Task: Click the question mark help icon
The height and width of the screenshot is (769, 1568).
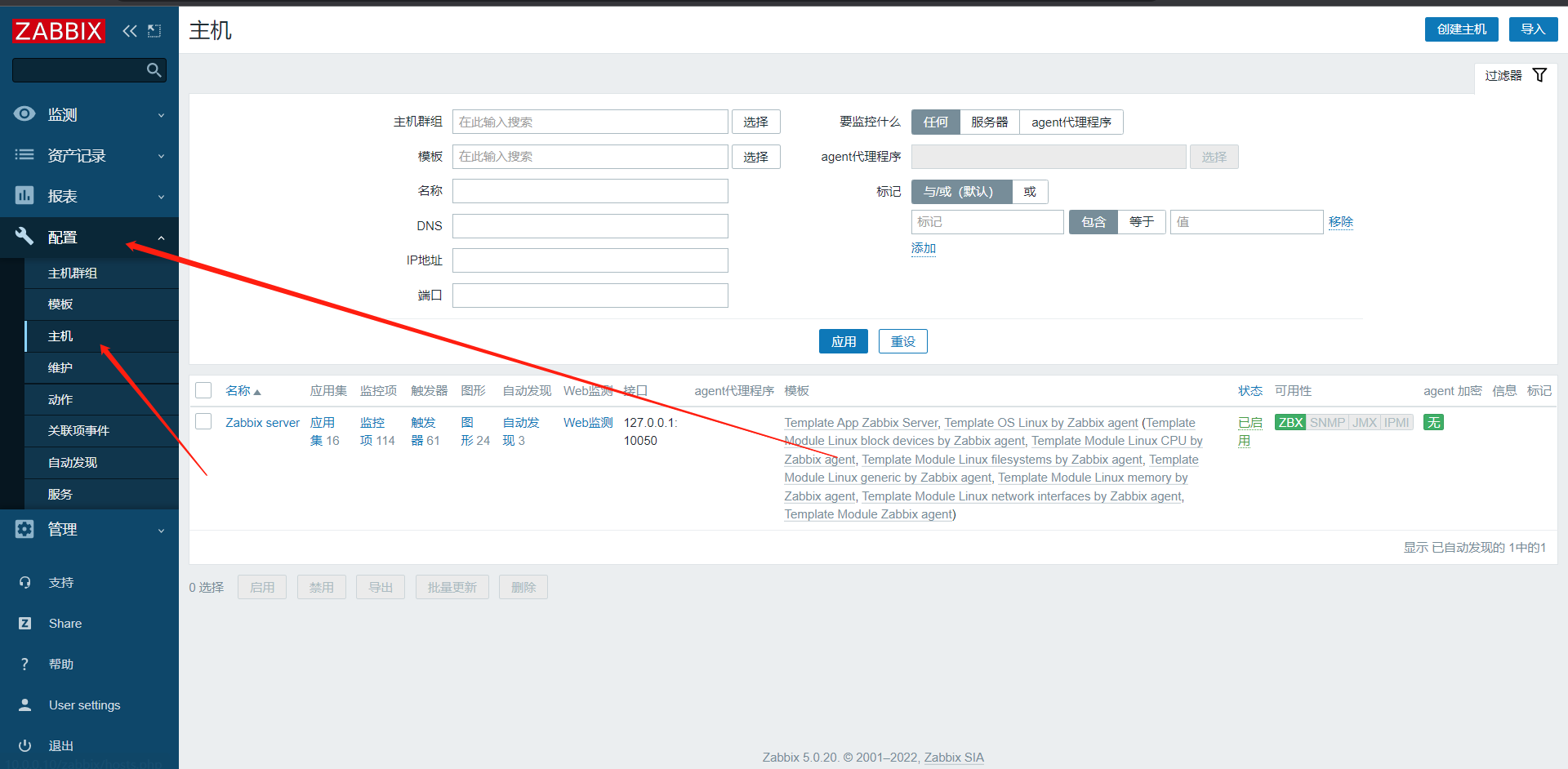Action: click(x=24, y=665)
